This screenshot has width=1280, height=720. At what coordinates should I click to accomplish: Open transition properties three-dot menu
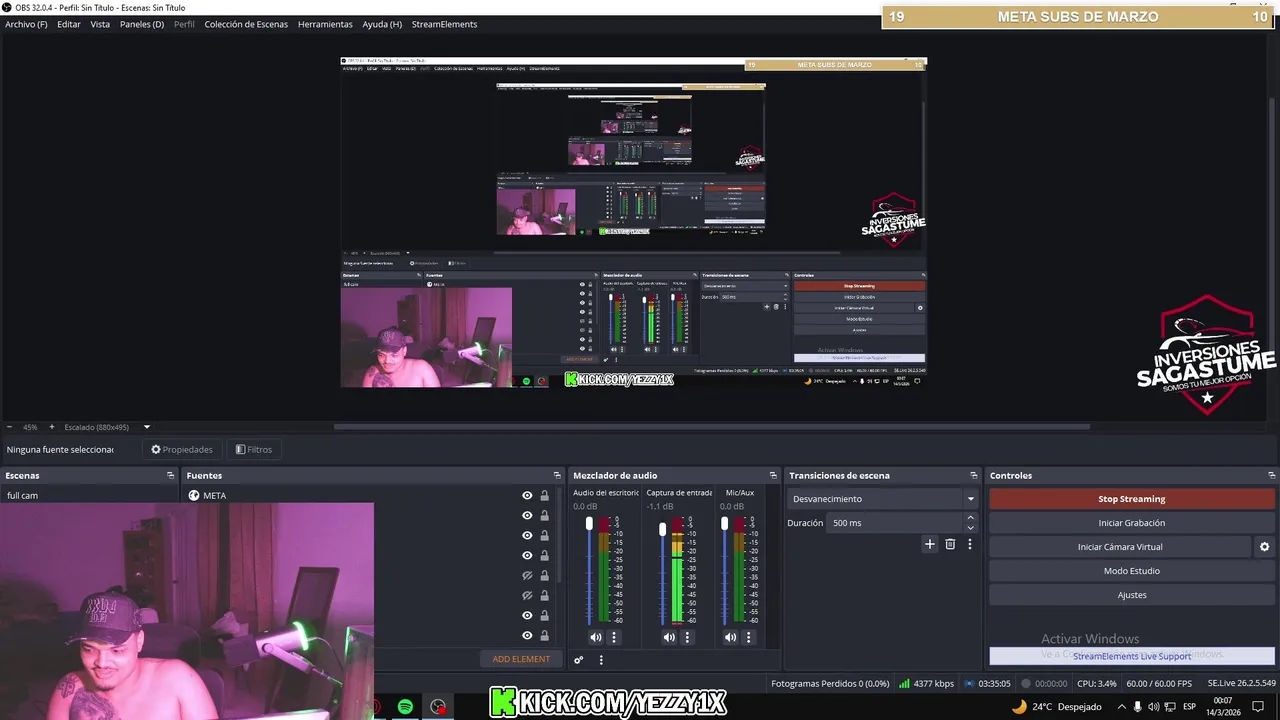click(x=969, y=544)
